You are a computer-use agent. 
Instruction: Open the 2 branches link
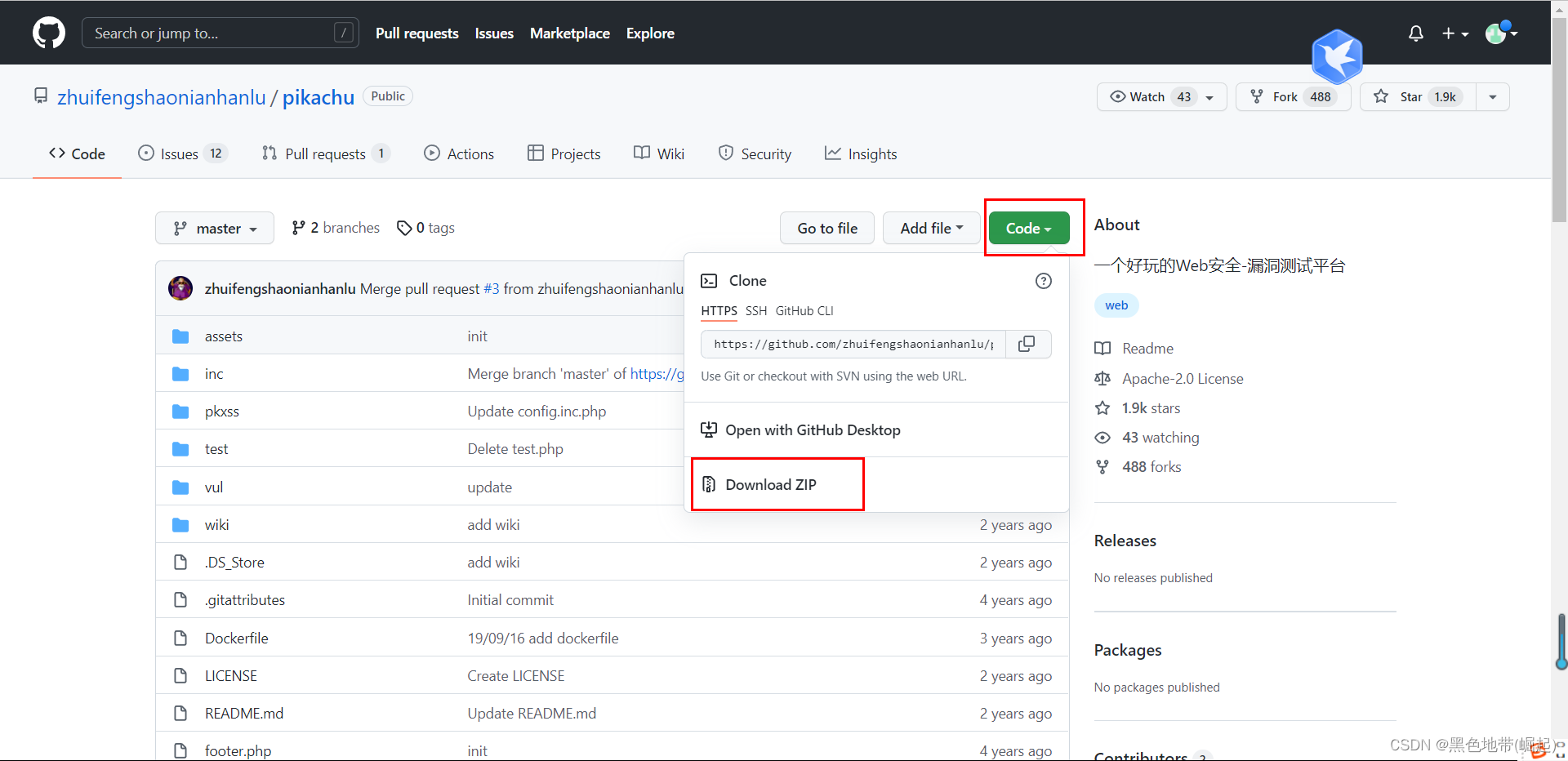[336, 228]
